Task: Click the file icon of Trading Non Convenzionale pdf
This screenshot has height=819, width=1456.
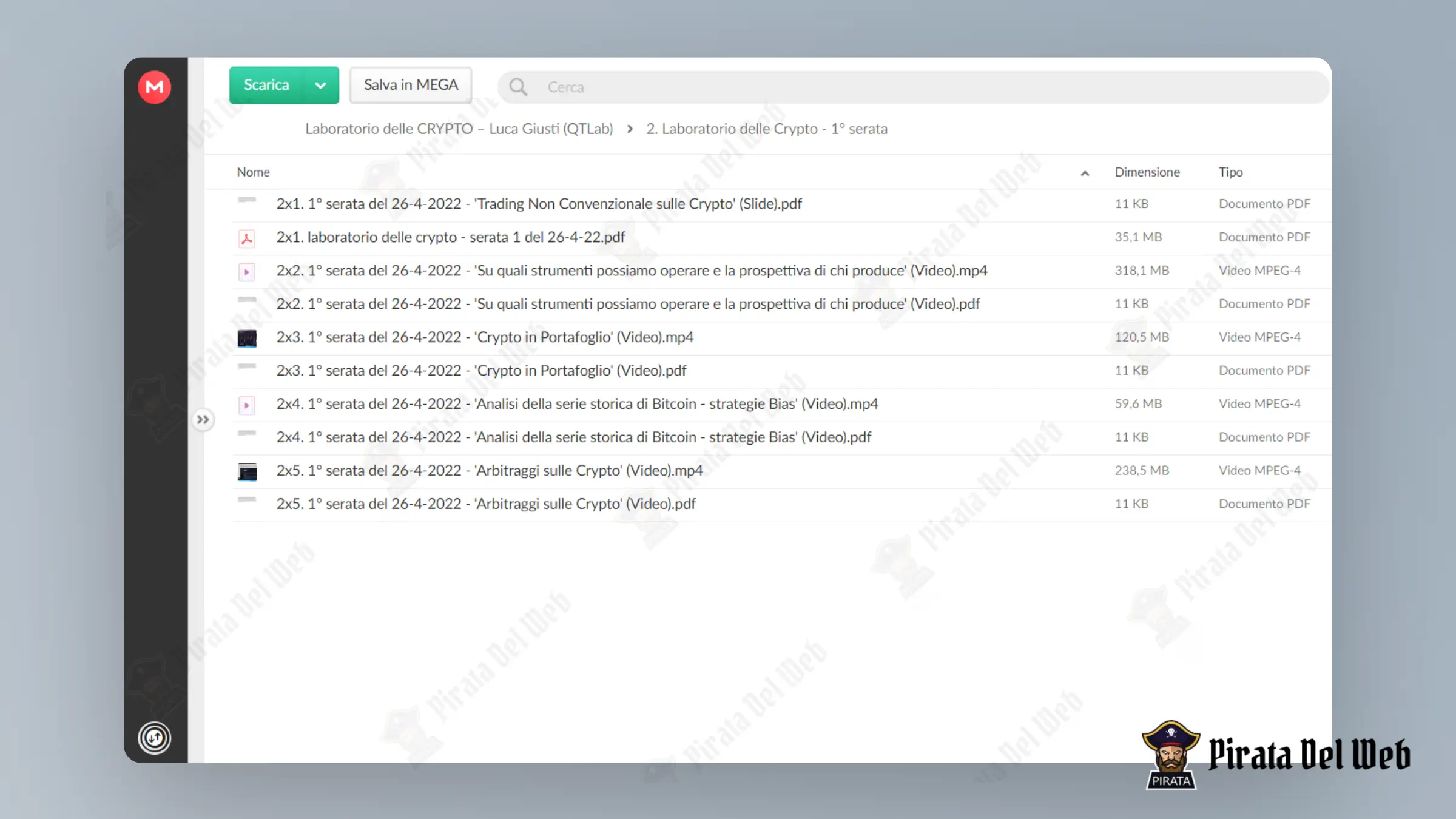Action: 247,200
